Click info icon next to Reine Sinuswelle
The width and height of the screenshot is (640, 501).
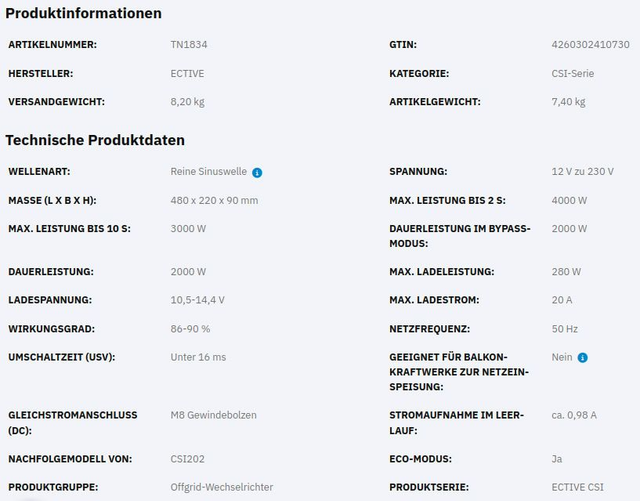click(257, 172)
